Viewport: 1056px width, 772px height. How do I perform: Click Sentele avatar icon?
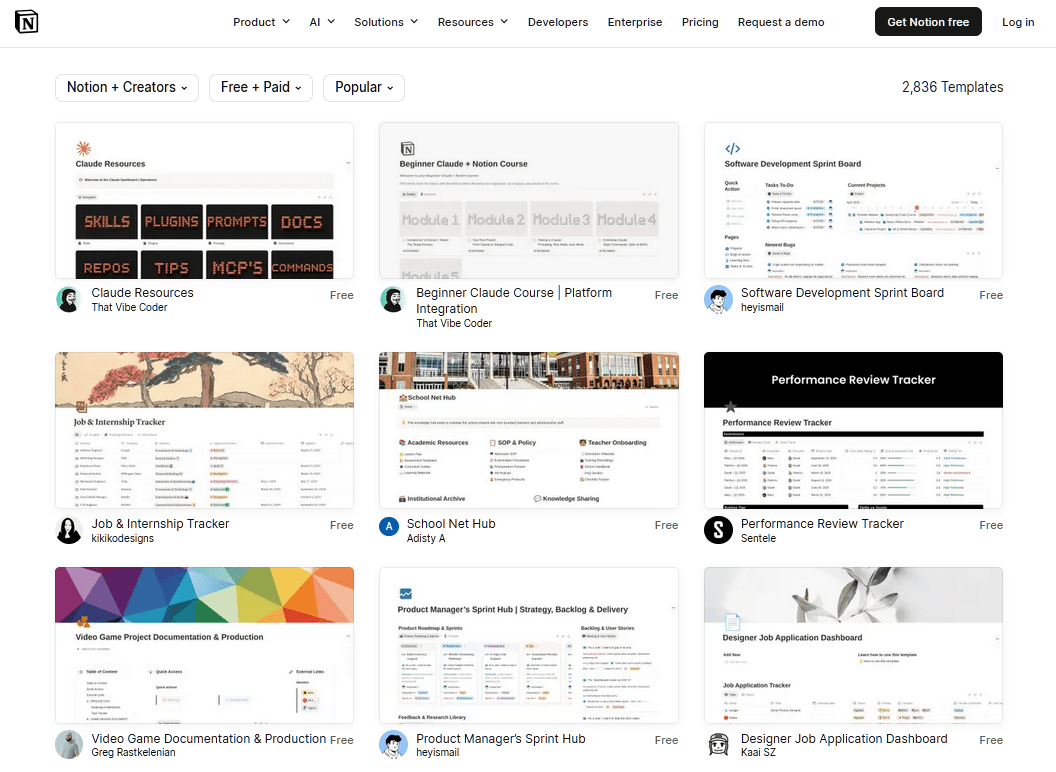718,530
